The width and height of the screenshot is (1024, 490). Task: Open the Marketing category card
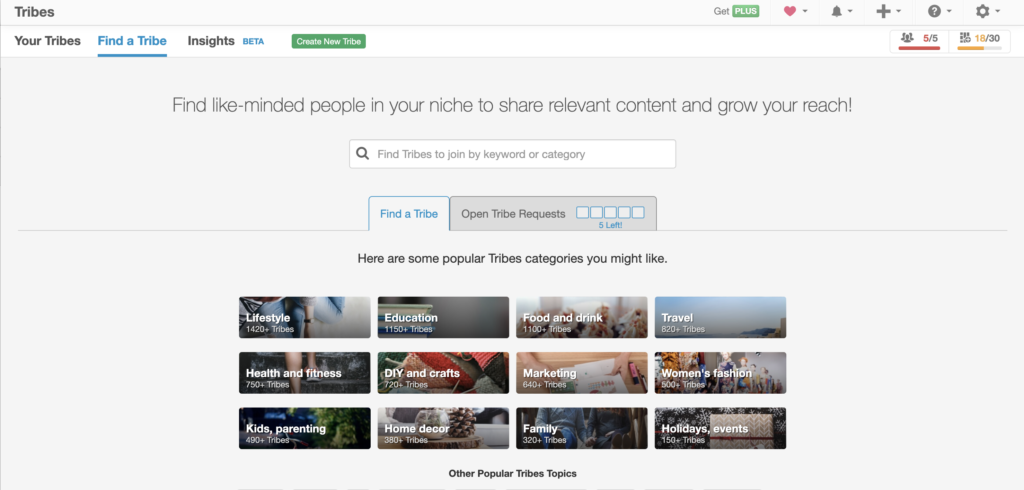tap(582, 373)
